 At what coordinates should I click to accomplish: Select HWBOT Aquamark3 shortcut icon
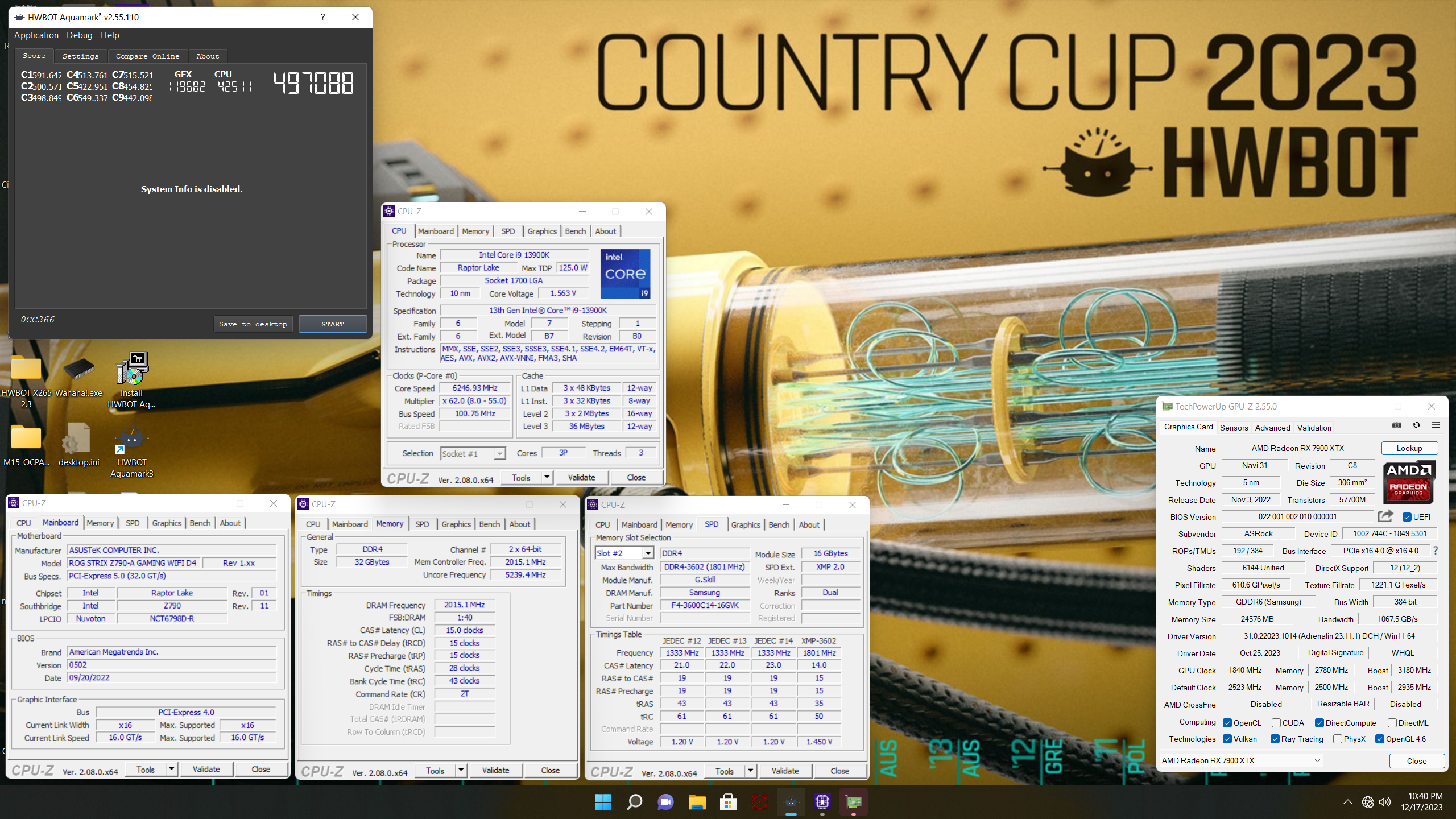(131, 452)
